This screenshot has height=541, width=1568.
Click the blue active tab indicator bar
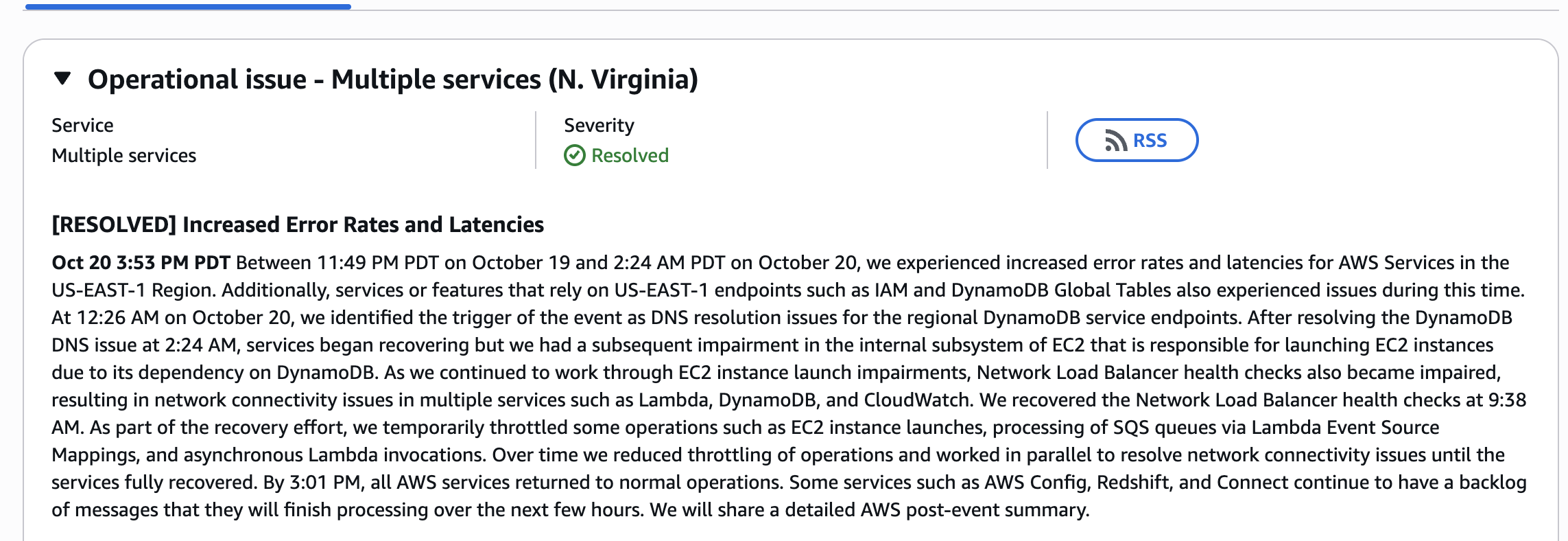click(187, 7)
